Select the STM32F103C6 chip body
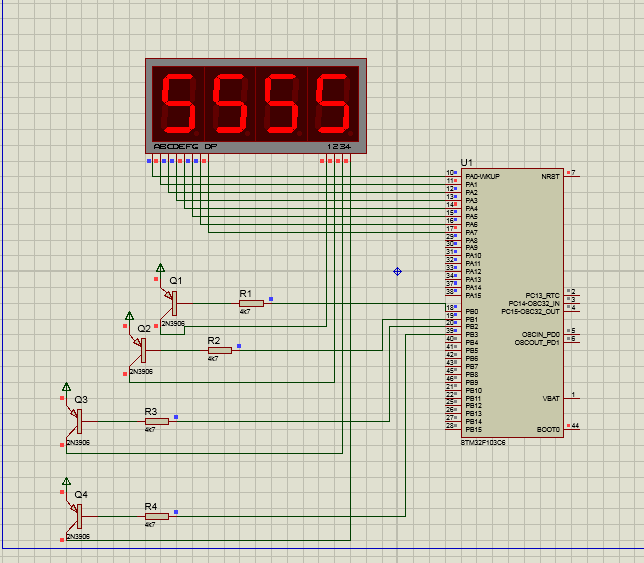 512,303
